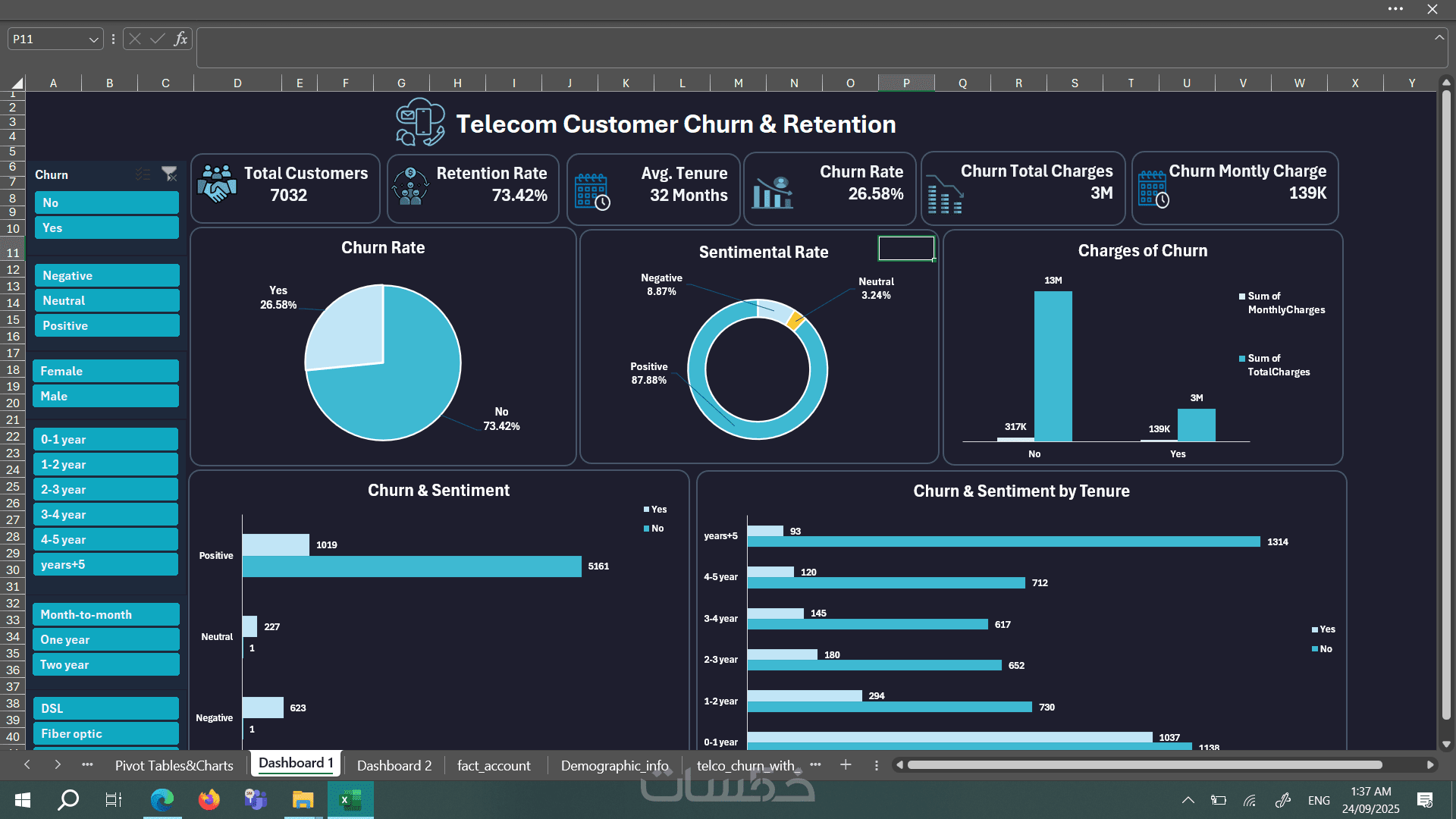Open Microsoft Edge from taskbar
Viewport: 1456px width, 819px height.
point(162,799)
